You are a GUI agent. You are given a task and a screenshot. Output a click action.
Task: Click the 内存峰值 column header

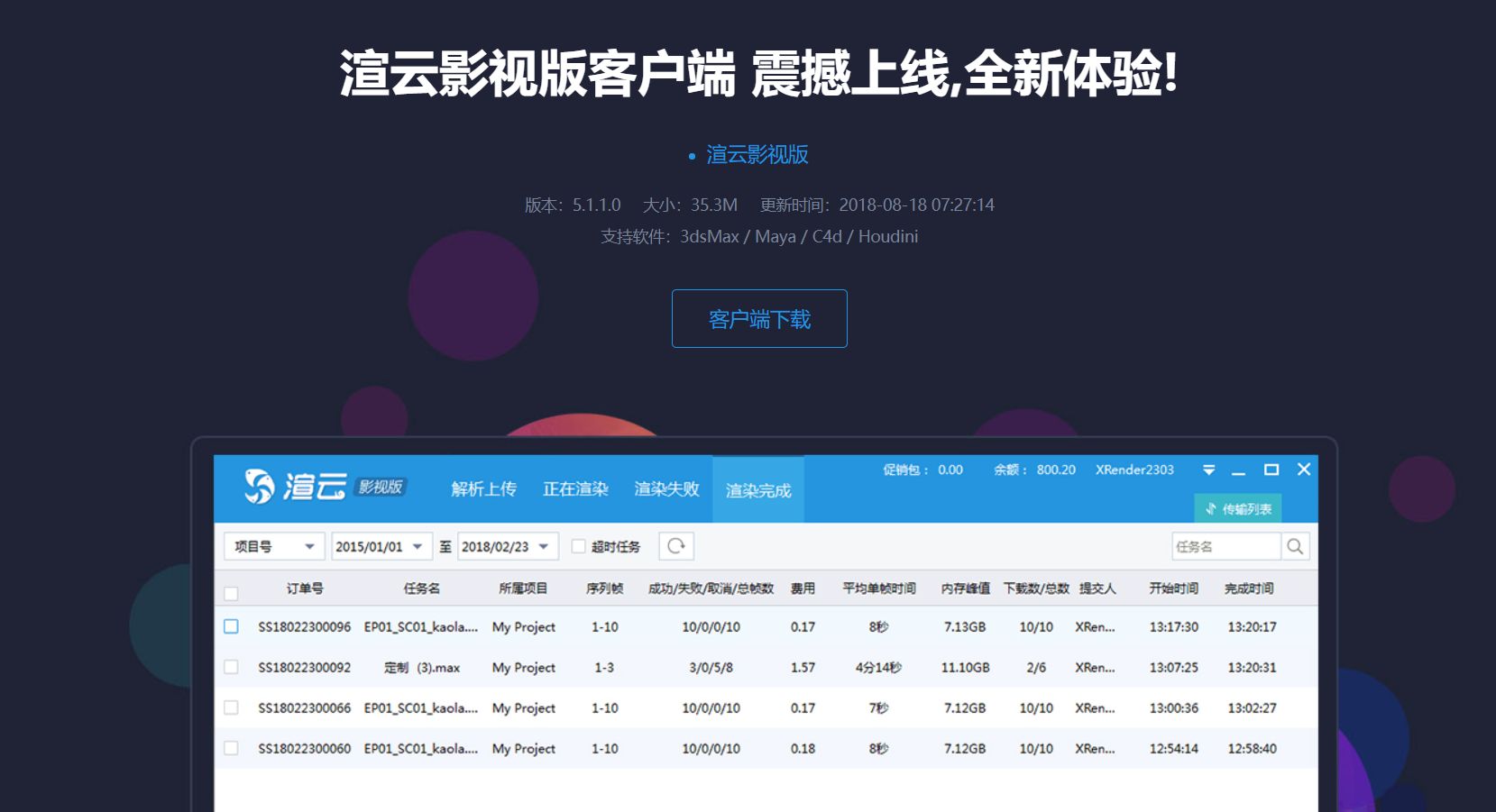click(x=965, y=588)
